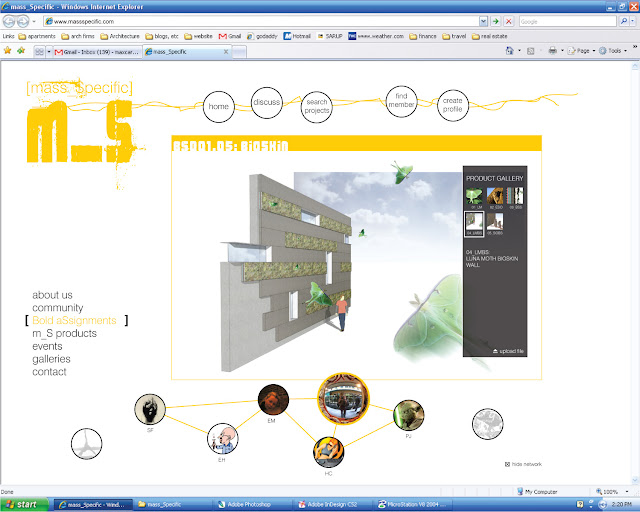The height and width of the screenshot is (512, 640).
Task: Open the search options dropdown arrow
Action: (x=632, y=21)
